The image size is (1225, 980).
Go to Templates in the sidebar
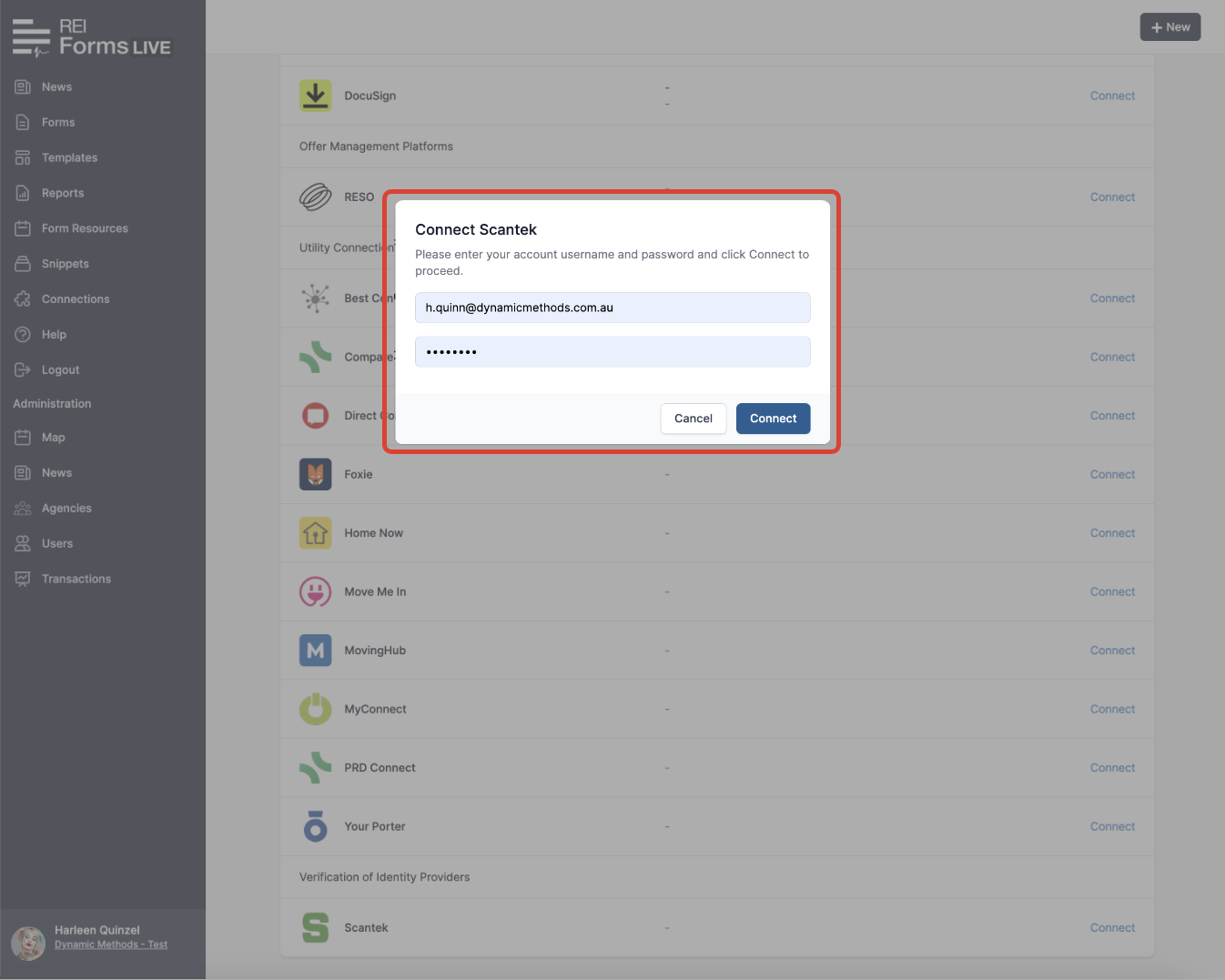tap(69, 158)
